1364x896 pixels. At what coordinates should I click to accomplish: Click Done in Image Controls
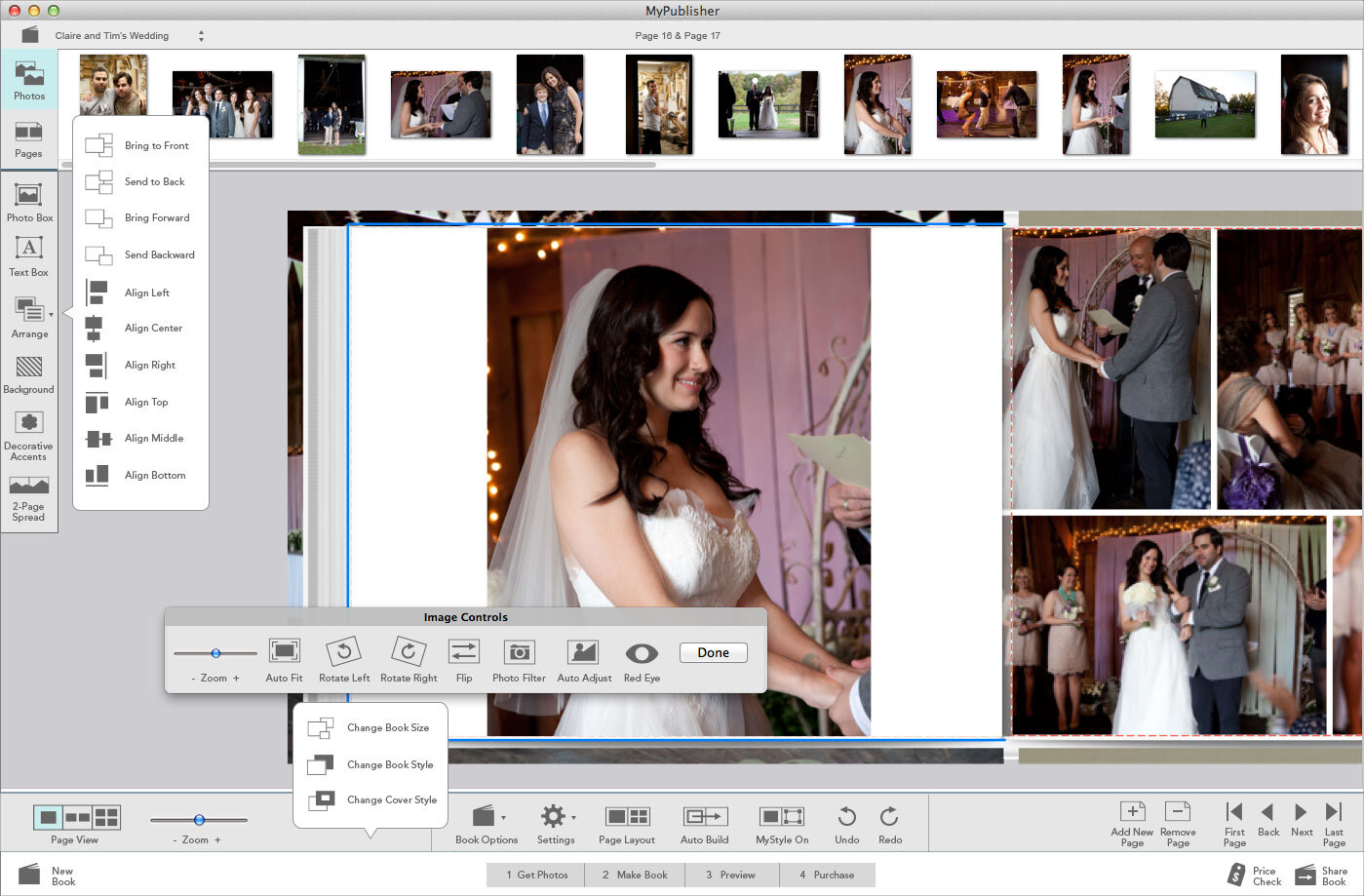pos(713,652)
